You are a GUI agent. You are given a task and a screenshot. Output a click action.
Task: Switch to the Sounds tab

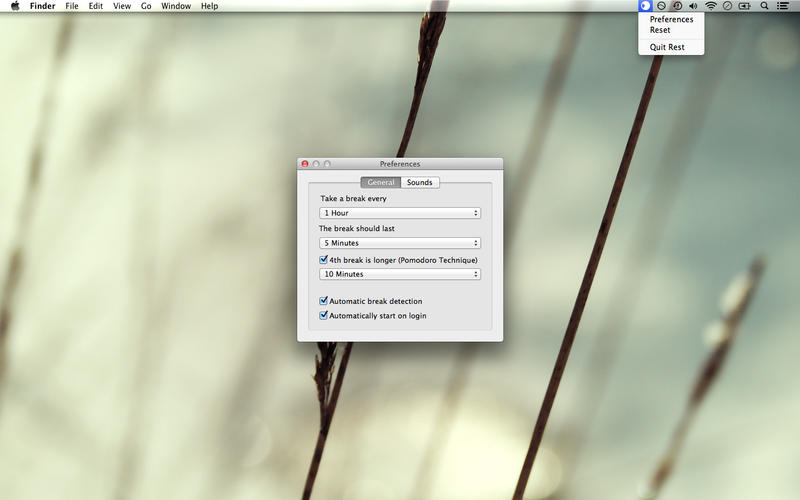click(x=420, y=182)
